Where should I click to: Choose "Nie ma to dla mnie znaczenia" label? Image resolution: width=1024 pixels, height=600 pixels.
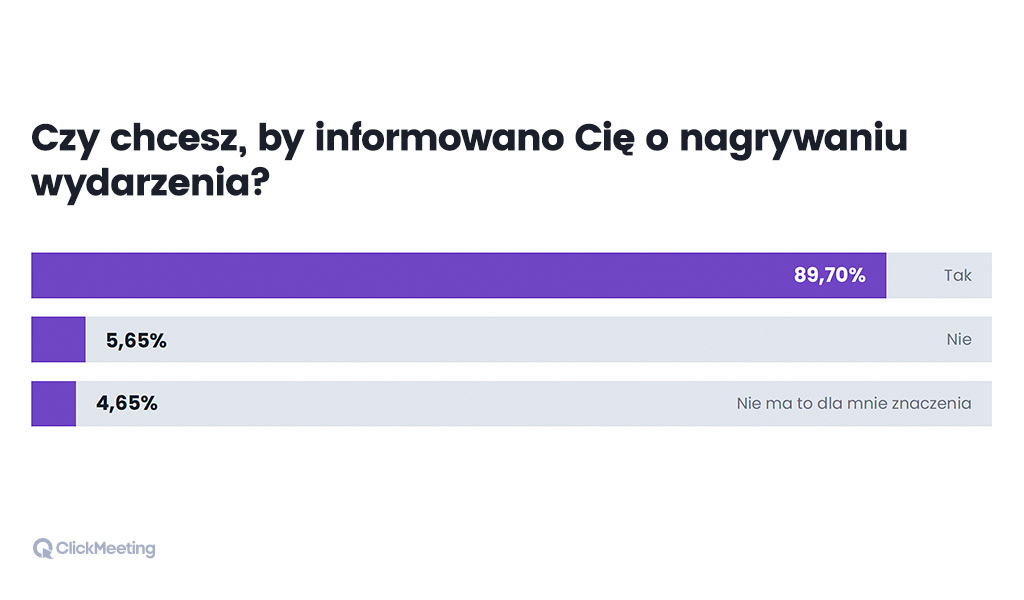tap(854, 404)
